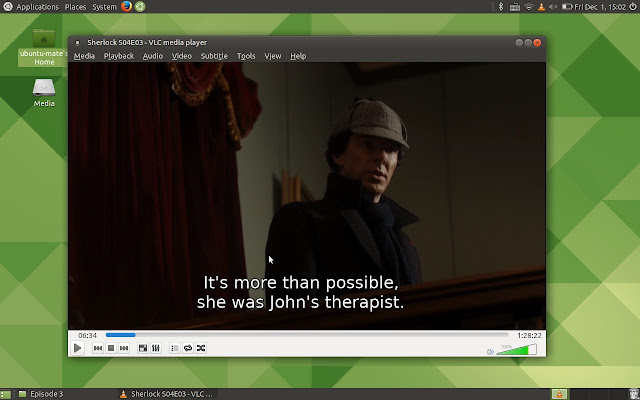Open the keyboard indicator in the tray
This screenshot has width=640, height=400.
point(515,7)
